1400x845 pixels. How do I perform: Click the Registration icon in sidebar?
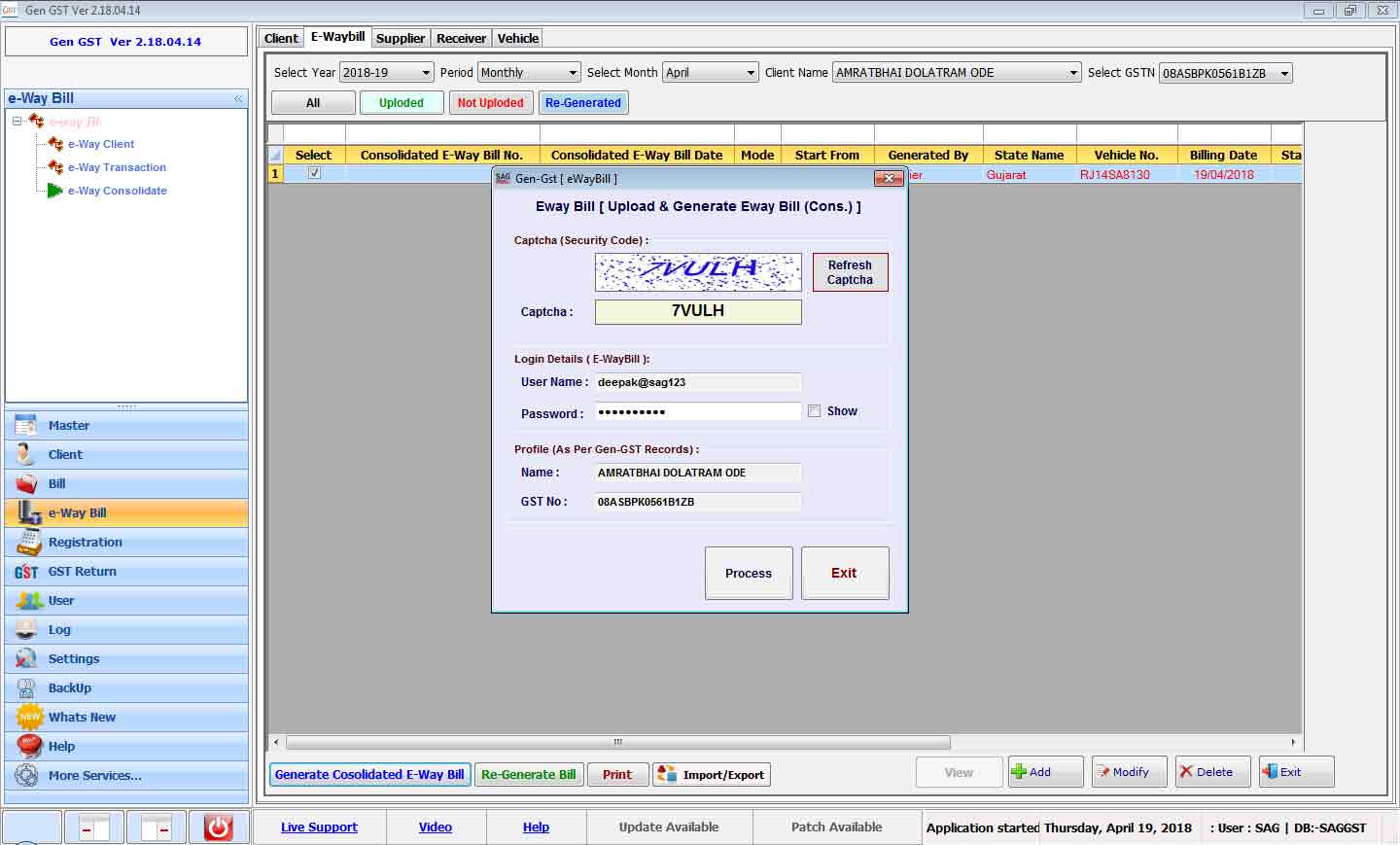(x=29, y=543)
